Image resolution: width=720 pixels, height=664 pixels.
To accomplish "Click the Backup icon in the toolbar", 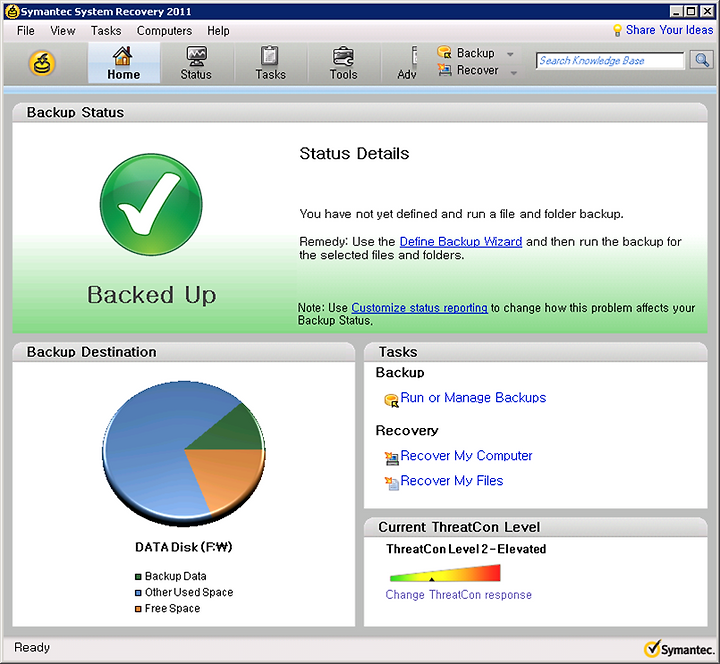I will click(444, 53).
